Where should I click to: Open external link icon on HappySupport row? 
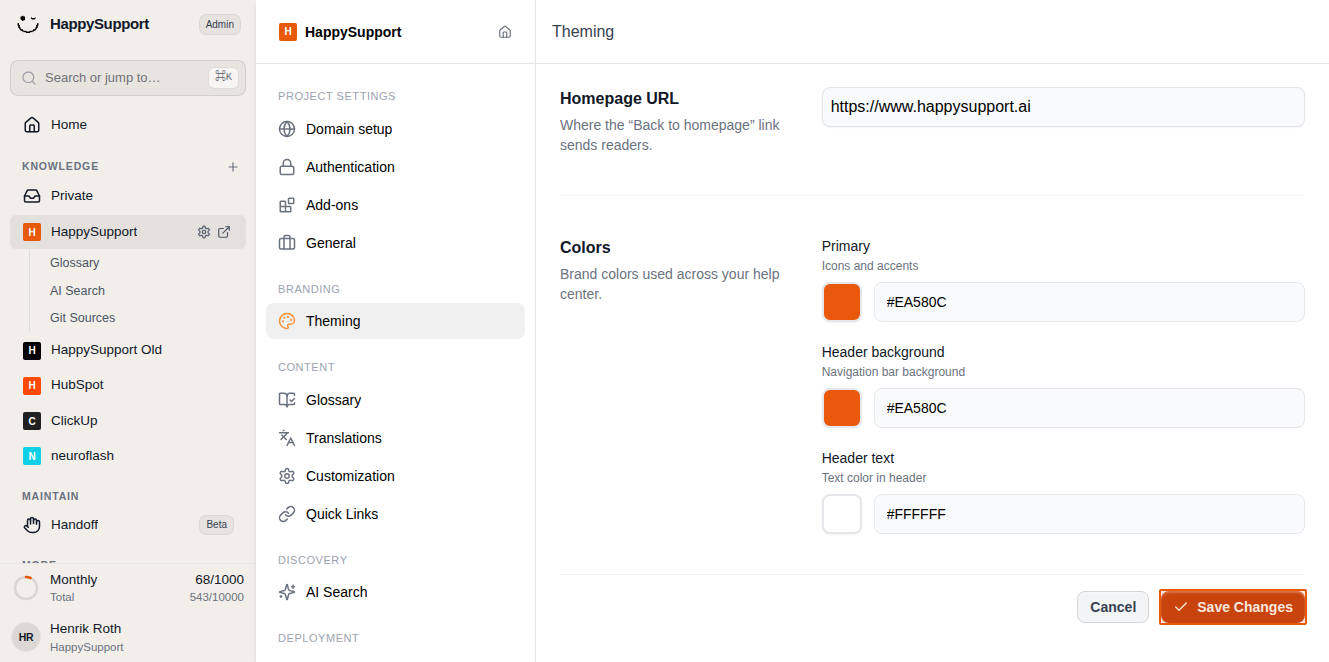[x=224, y=232]
